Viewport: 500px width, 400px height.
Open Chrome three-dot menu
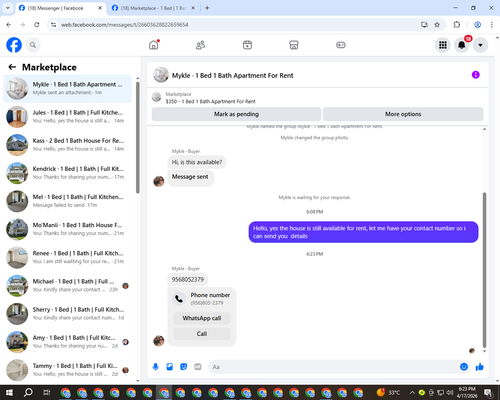492,25
